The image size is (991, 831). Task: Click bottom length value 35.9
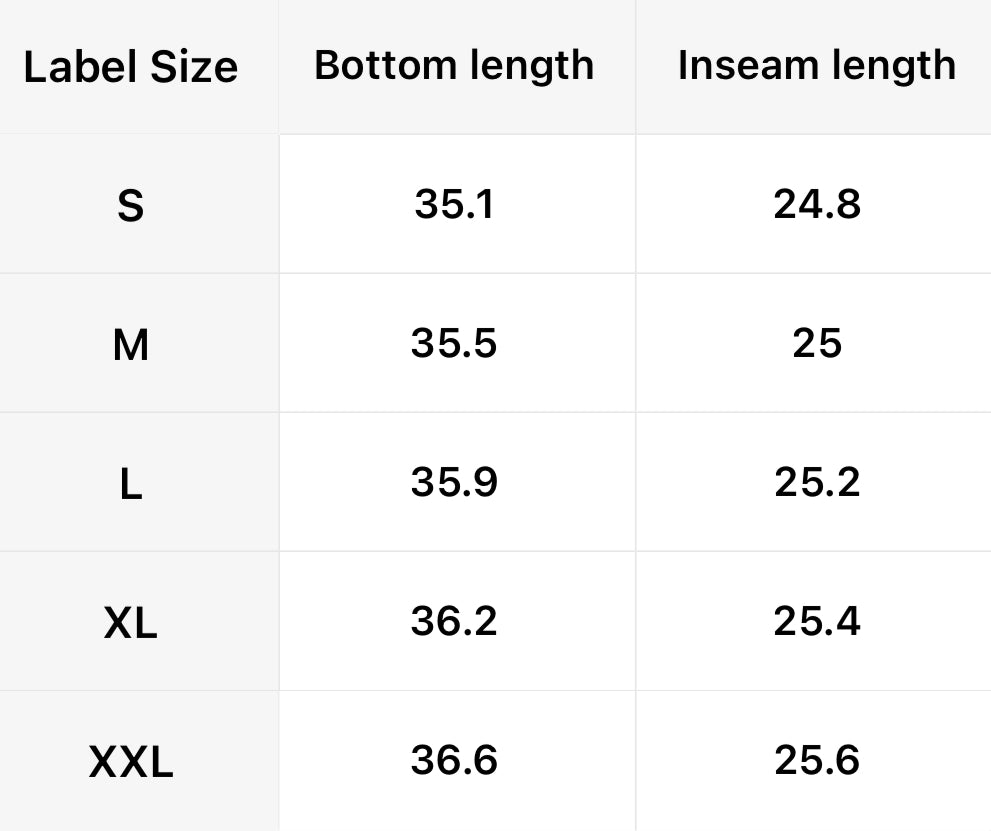click(454, 482)
